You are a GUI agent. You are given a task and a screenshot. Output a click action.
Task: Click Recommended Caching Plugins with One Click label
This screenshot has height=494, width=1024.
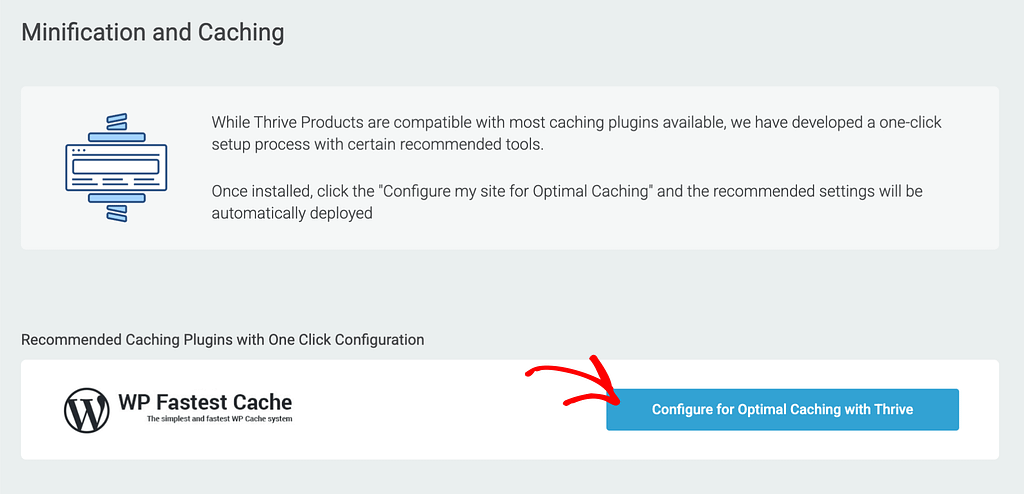click(223, 340)
